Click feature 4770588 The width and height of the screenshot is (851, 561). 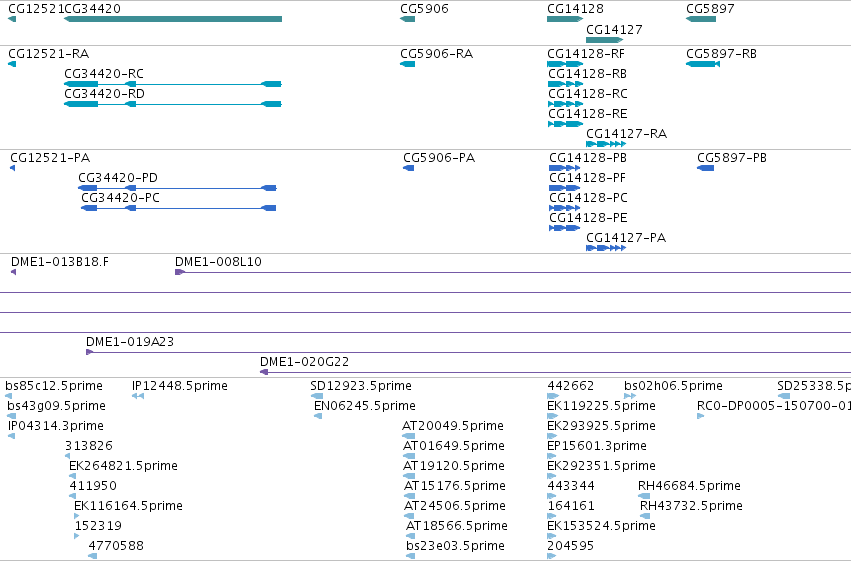coord(93,556)
